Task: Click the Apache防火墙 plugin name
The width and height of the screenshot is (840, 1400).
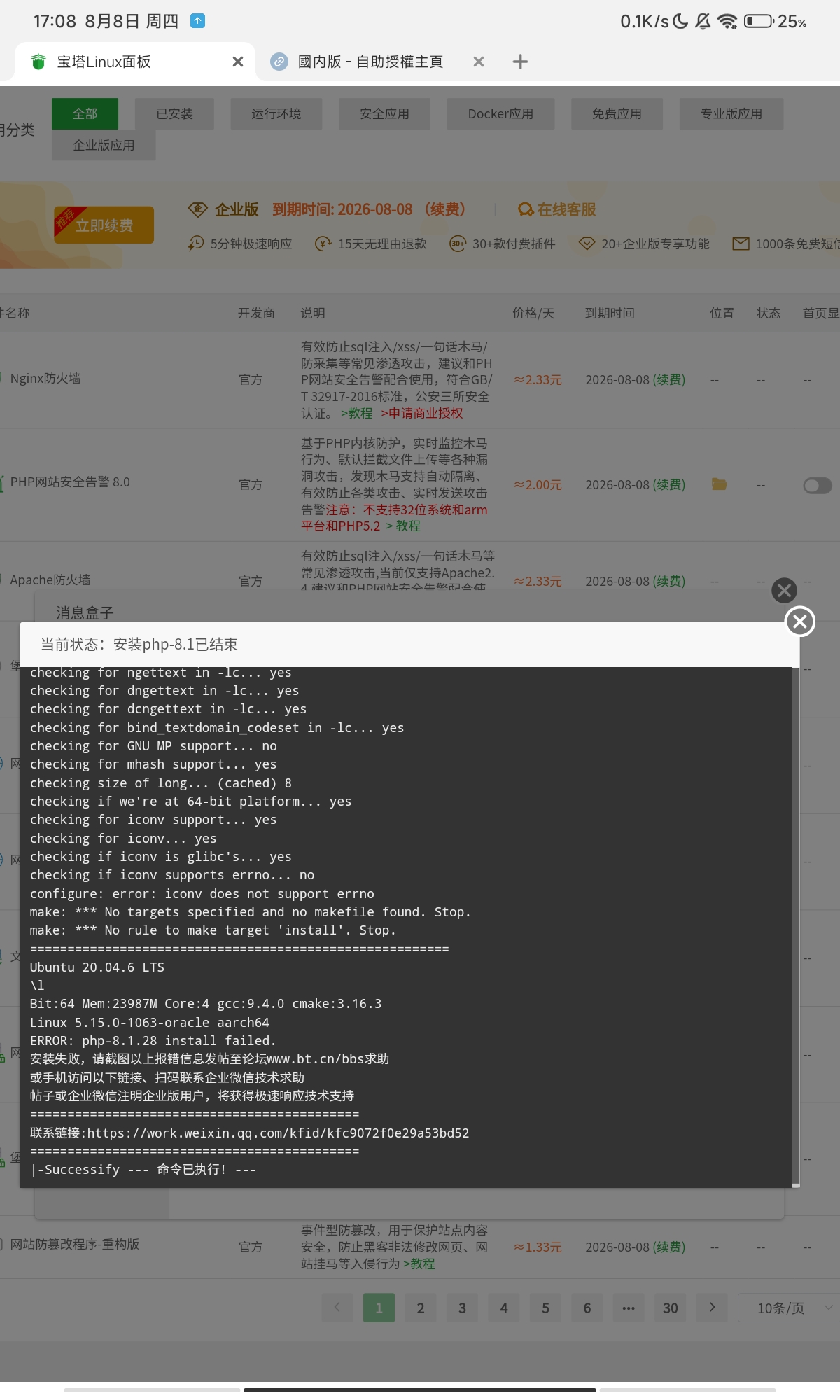Action: [x=50, y=580]
